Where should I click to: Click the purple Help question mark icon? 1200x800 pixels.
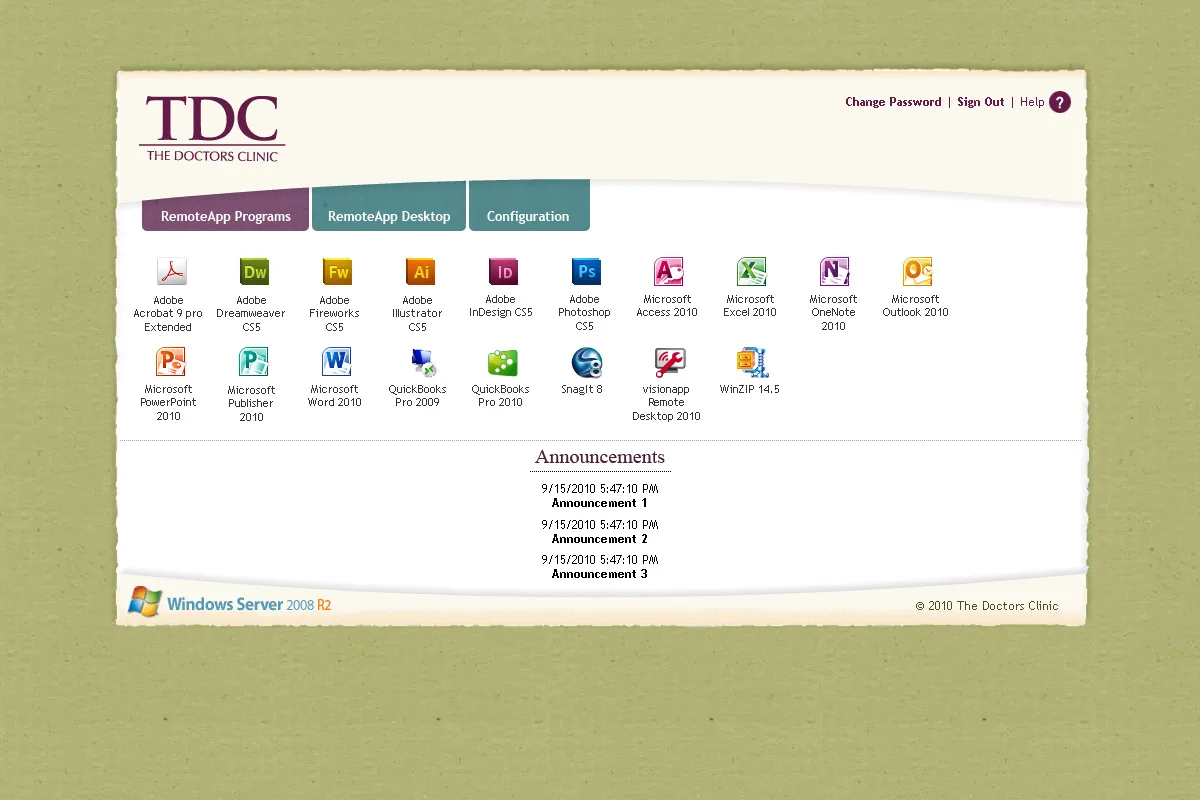pyautogui.click(x=1060, y=102)
